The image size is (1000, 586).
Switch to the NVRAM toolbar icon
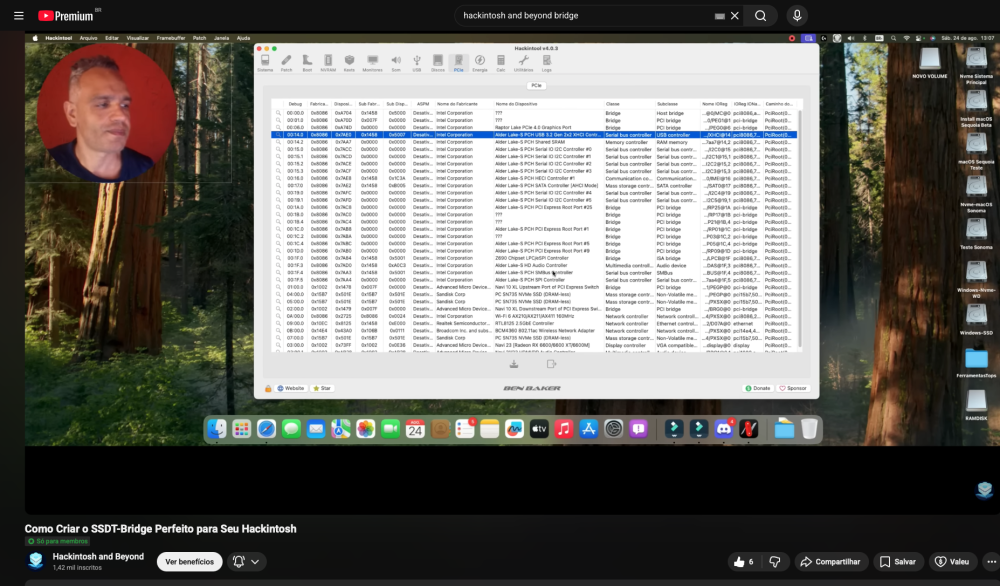tap(328, 62)
